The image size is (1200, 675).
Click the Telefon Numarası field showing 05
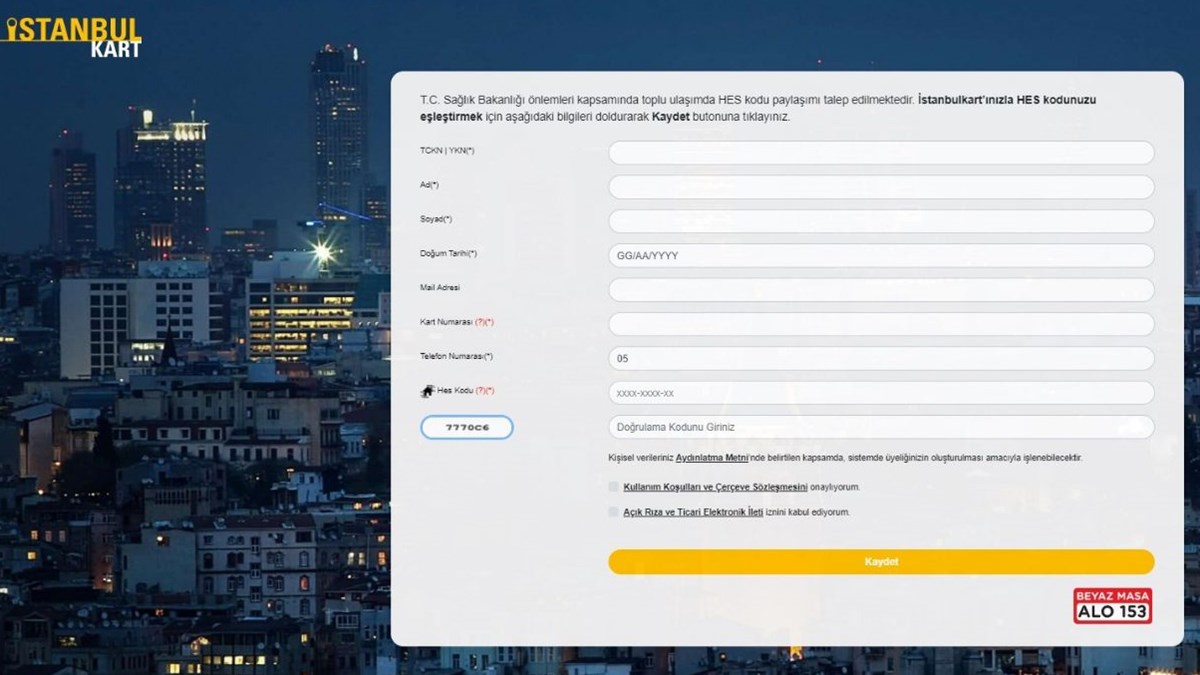(881, 359)
